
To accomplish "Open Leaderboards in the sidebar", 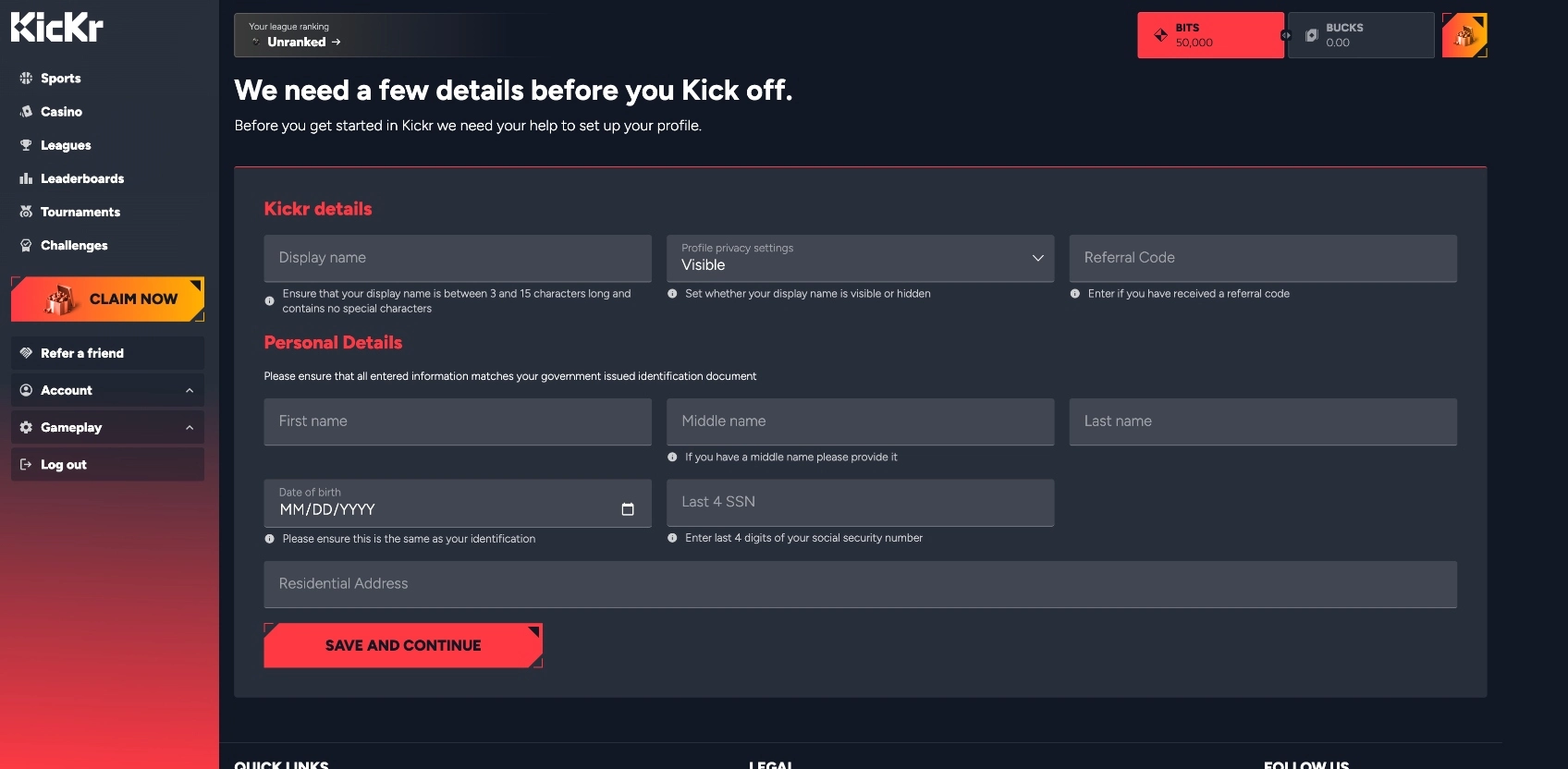I will [x=82, y=178].
